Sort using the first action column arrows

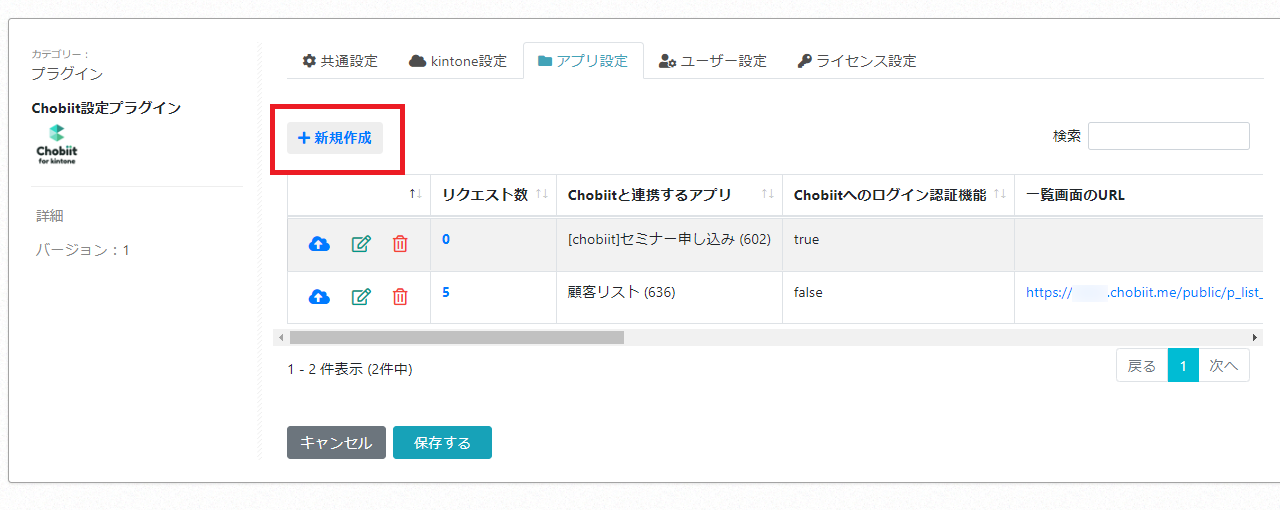coord(416,194)
